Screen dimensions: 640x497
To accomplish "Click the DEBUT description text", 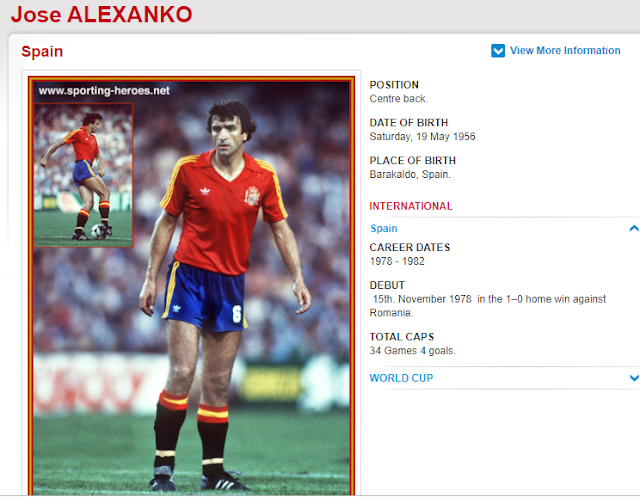I will pyautogui.click(x=488, y=306).
